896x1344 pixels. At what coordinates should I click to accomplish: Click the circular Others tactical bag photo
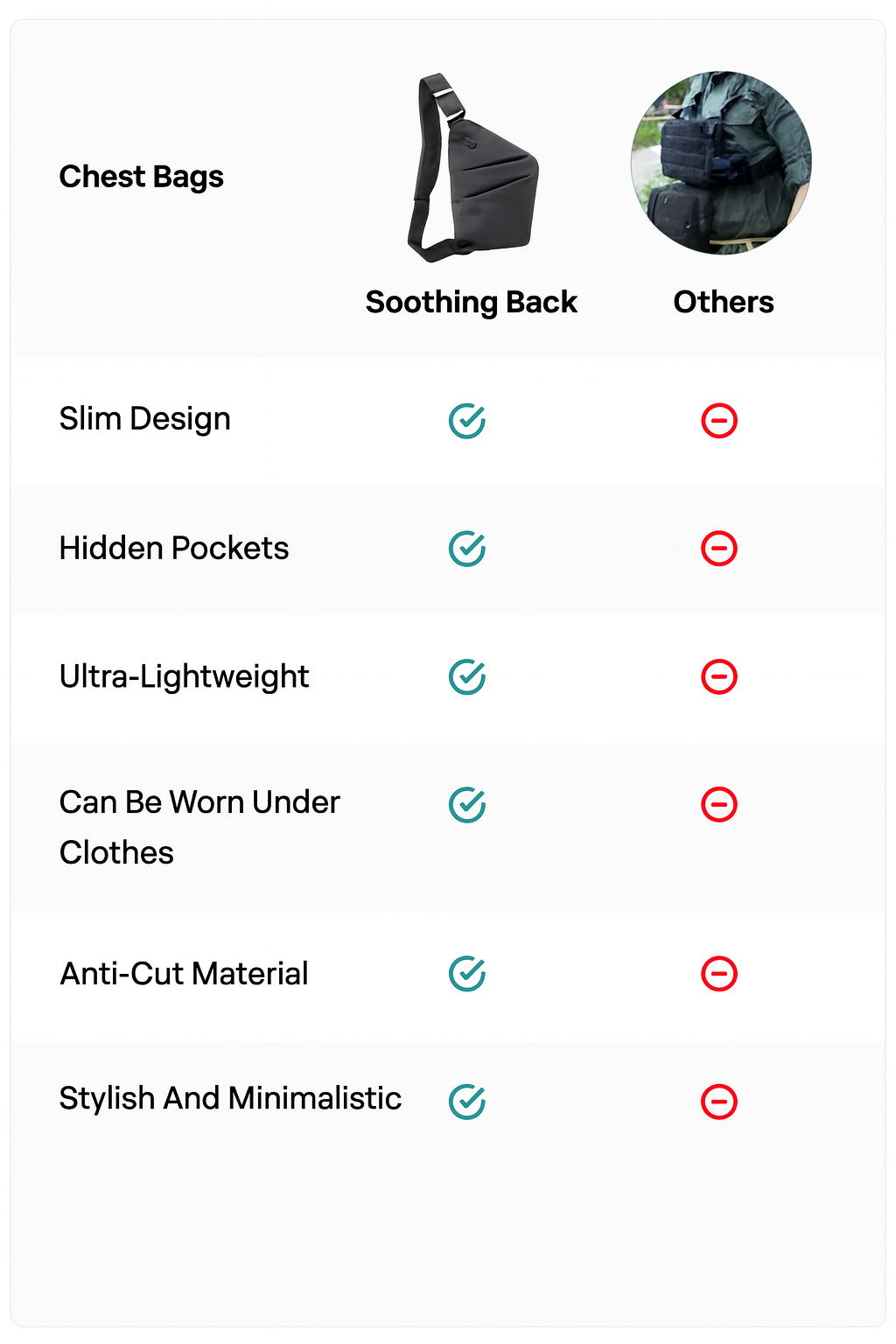pos(721,163)
